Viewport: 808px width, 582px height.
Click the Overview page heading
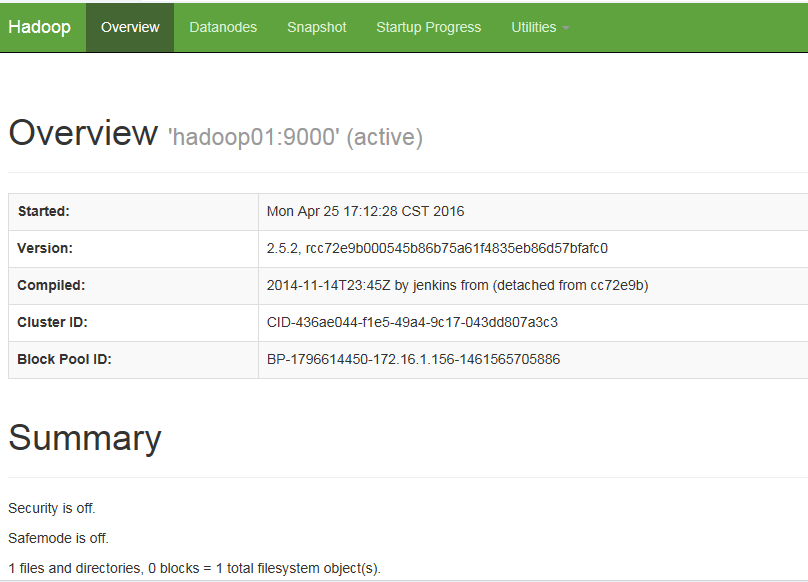[x=83, y=133]
